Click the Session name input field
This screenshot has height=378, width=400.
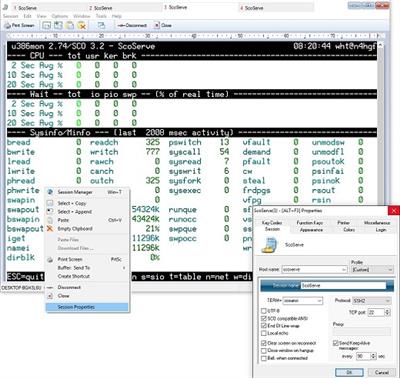coord(344,286)
